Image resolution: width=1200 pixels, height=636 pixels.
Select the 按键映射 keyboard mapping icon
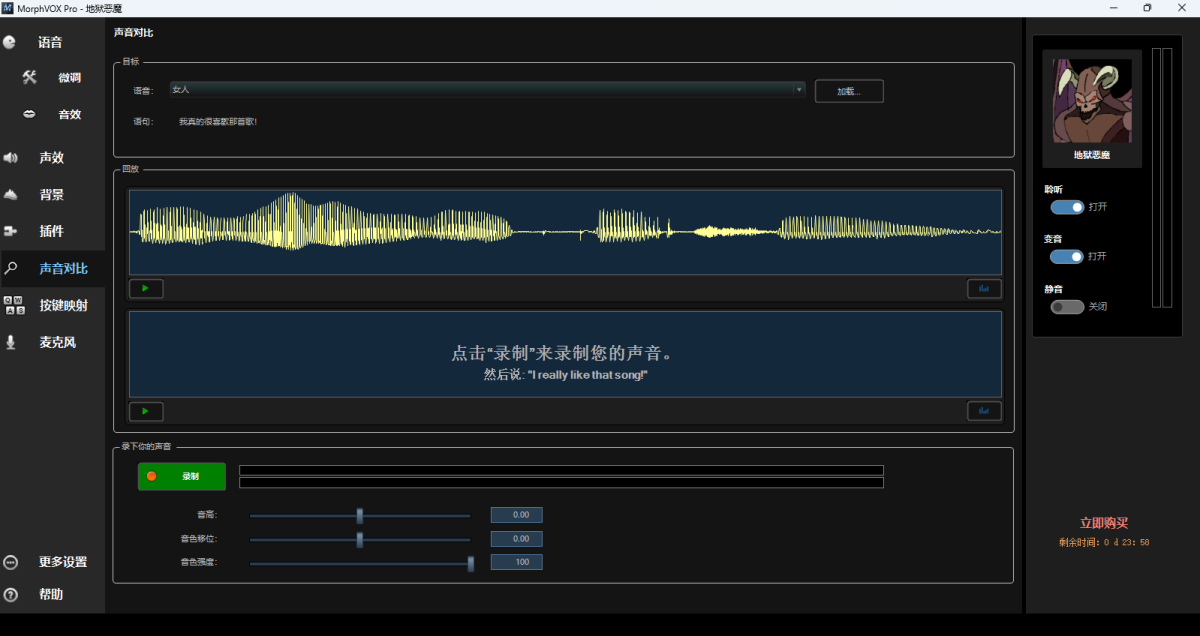click(x=11, y=305)
